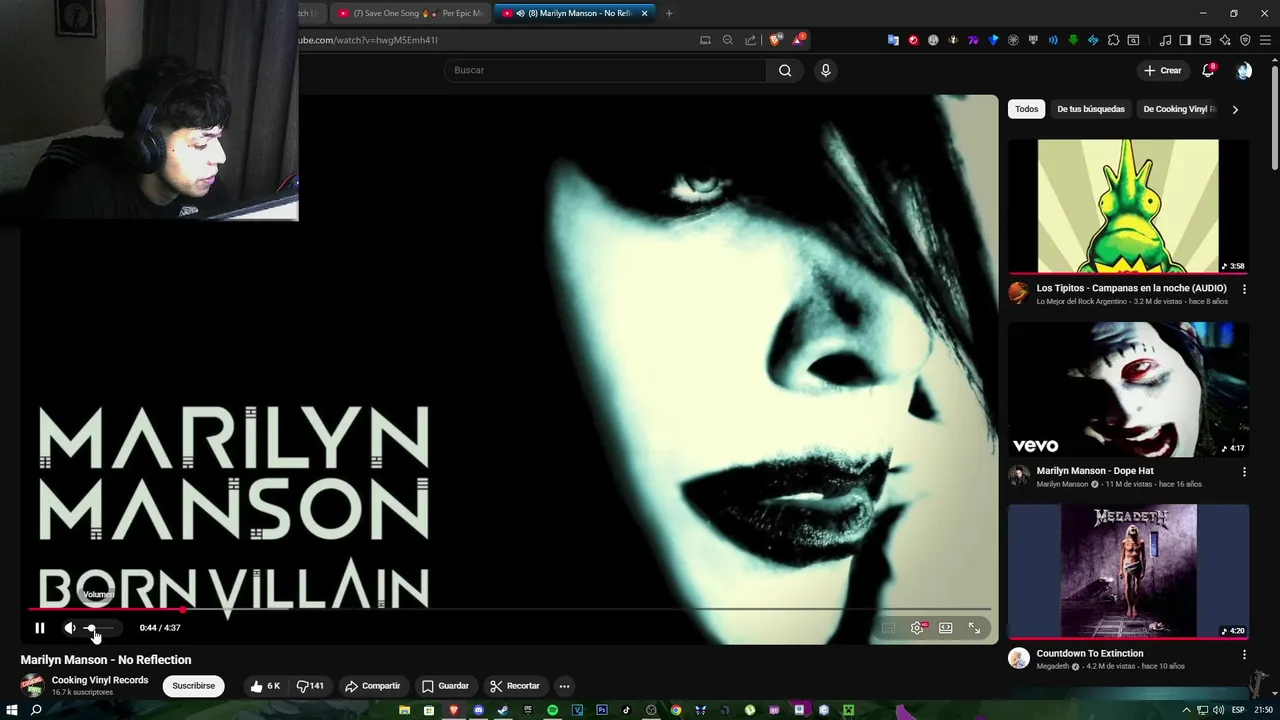Open the Crear create menu
Viewport: 1280px width, 720px height.
click(x=1163, y=70)
